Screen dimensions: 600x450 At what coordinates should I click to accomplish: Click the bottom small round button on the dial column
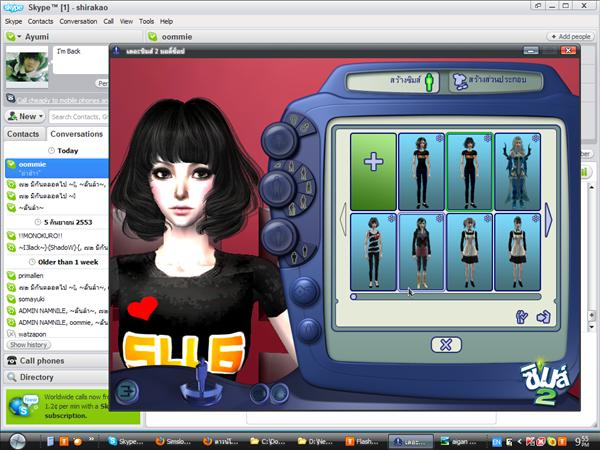(x=308, y=329)
